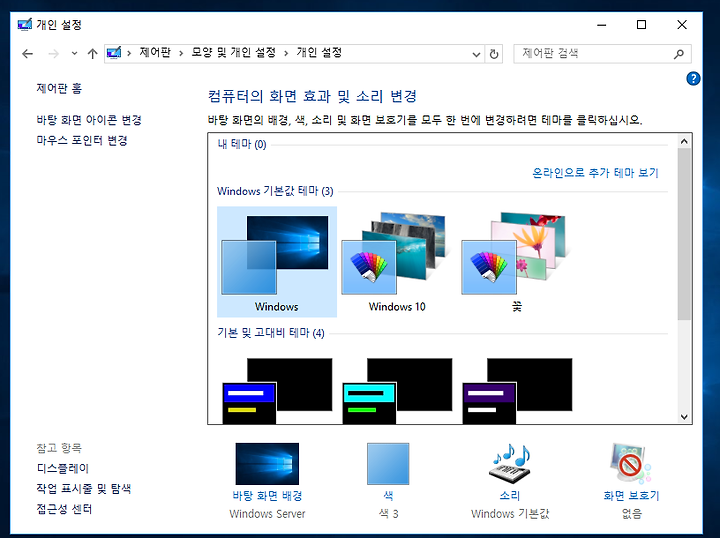The image size is (720, 538).
Task: Click the 내 테마 (0) group header
Action: 242,145
